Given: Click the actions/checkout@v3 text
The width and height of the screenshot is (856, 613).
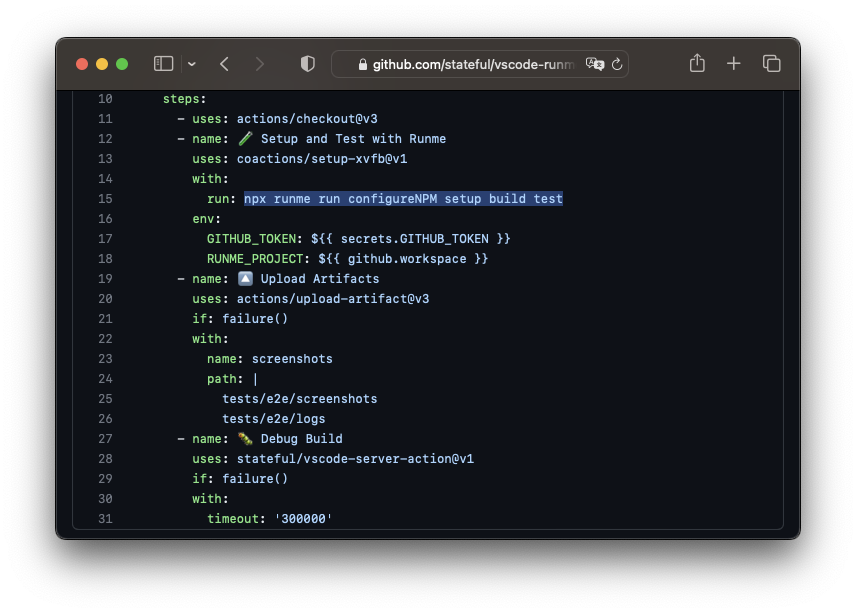Looking at the screenshot, I should pos(307,119).
